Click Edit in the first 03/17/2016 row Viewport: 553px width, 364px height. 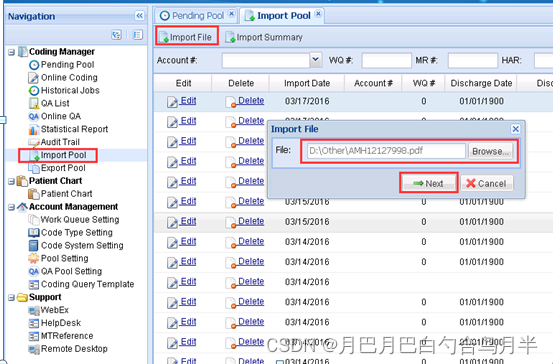point(188,101)
